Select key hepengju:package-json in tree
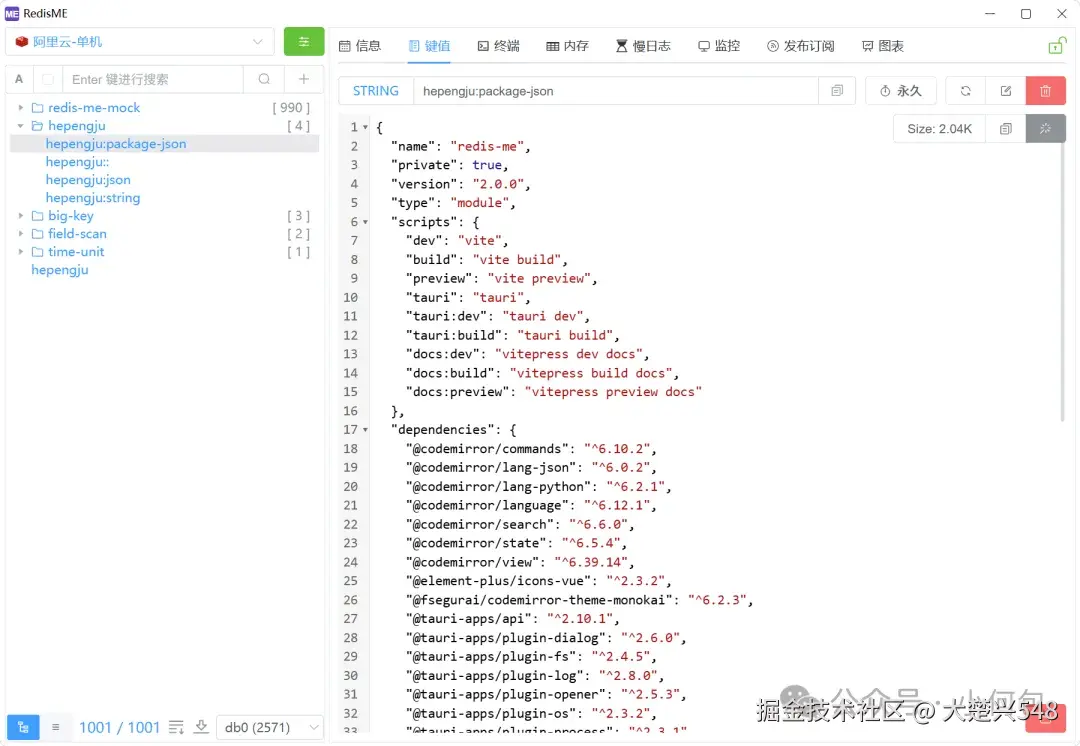 (116, 143)
